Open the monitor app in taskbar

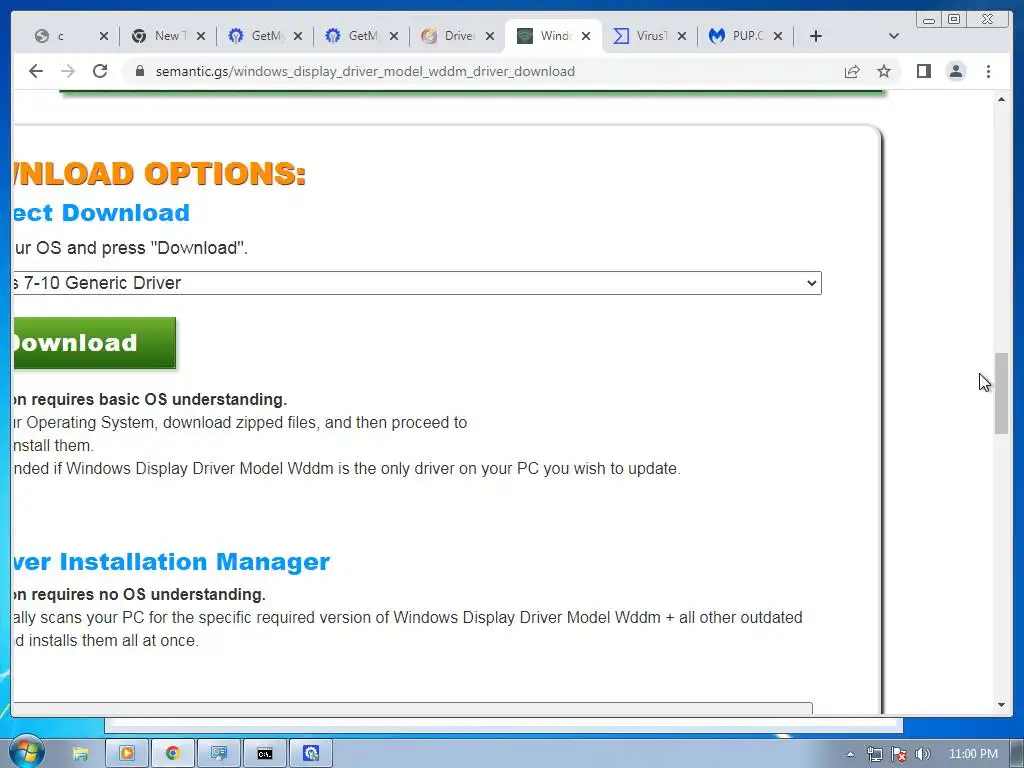coord(219,754)
